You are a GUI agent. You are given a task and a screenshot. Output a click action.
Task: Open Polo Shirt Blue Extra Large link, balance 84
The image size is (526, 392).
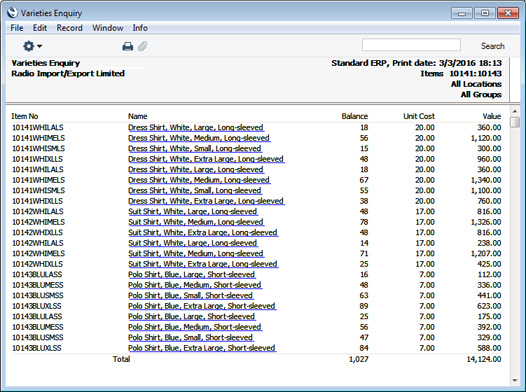pyautogui.click(x=202, y=348)
